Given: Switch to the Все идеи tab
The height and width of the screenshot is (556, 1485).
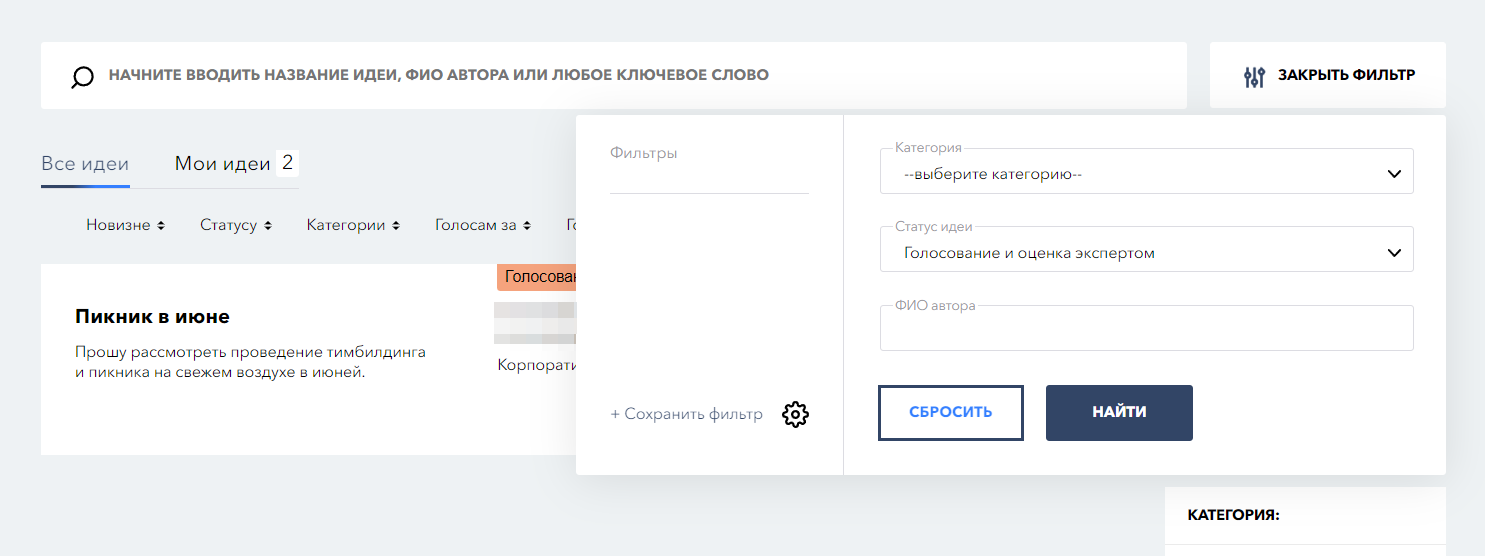Looking at the screenshot, I should click(x=85, y=164).
